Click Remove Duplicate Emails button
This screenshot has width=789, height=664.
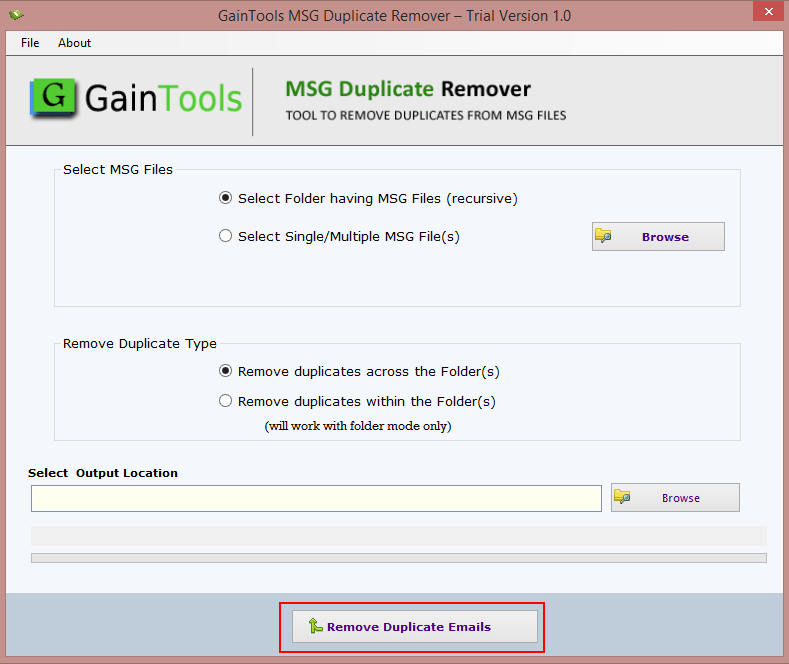[415, 627]
